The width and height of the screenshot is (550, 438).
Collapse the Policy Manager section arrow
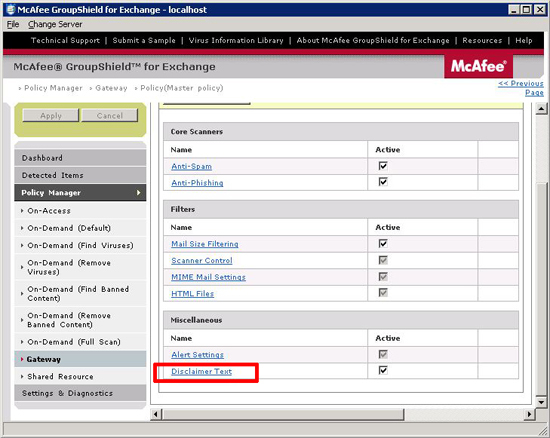pyautogui.click(x=139, y=193)
